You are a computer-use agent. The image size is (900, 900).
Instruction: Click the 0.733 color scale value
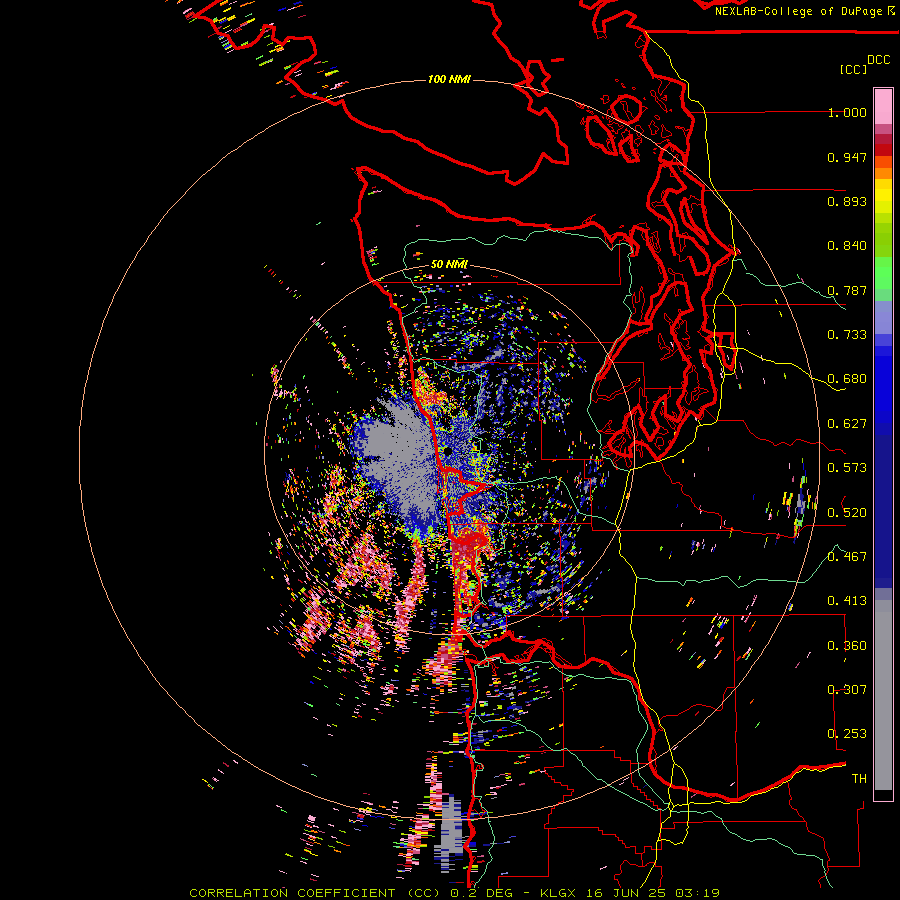coord(847,335)
